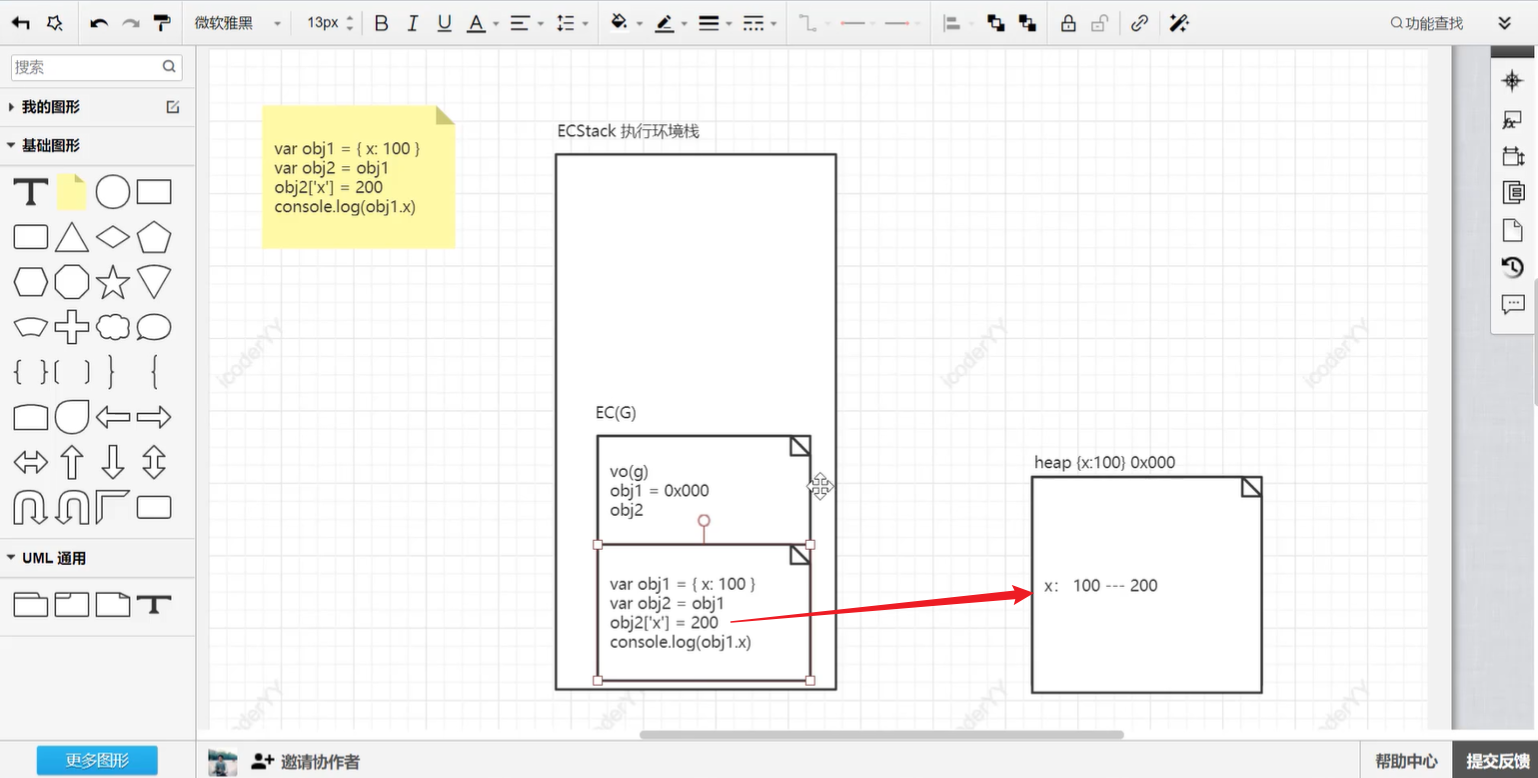Open the history clock icon in right panel
The height and width of the screenshot is (778, 1538).
click(x=1512, y=267)
